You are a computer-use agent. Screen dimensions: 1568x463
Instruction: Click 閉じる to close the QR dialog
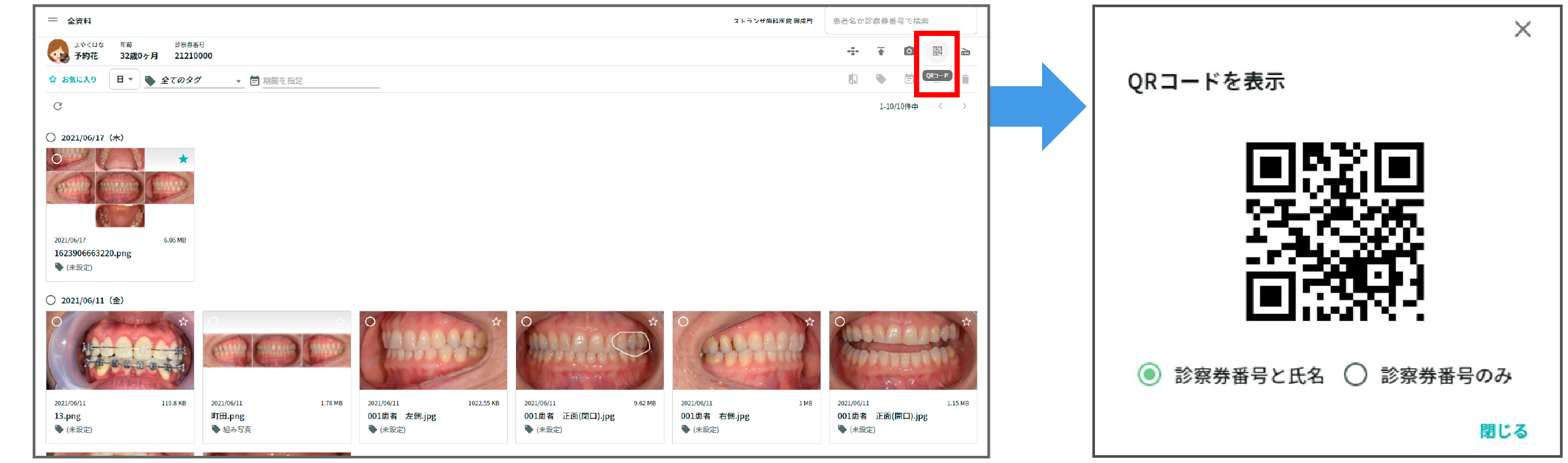click(1503, 431)
